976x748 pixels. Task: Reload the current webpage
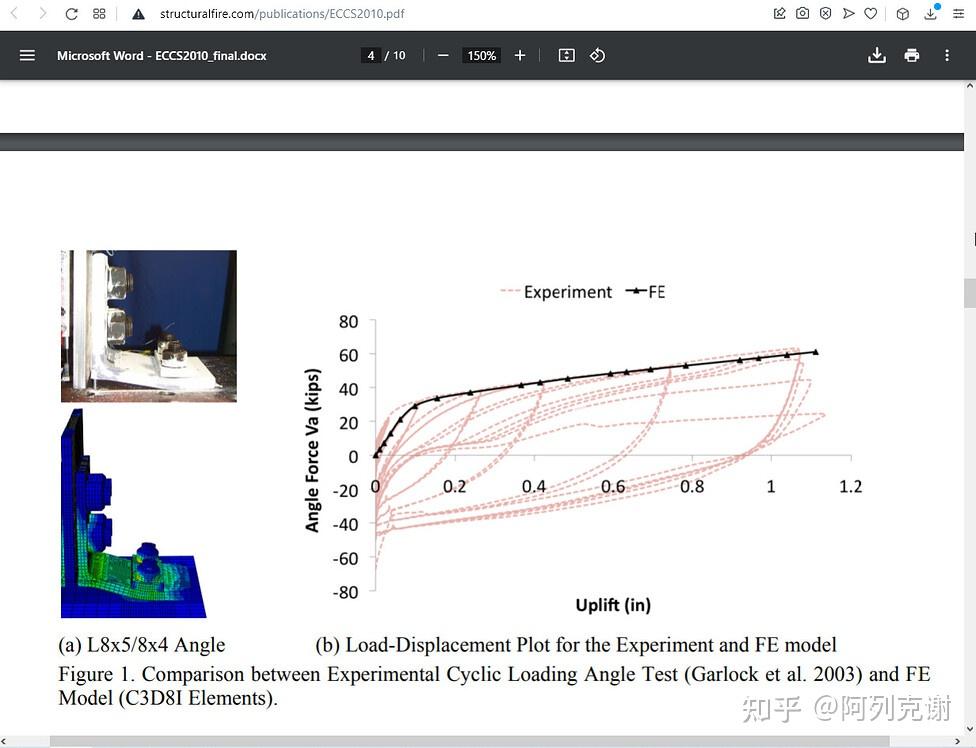pyautogui.click(x=70, y=13)
